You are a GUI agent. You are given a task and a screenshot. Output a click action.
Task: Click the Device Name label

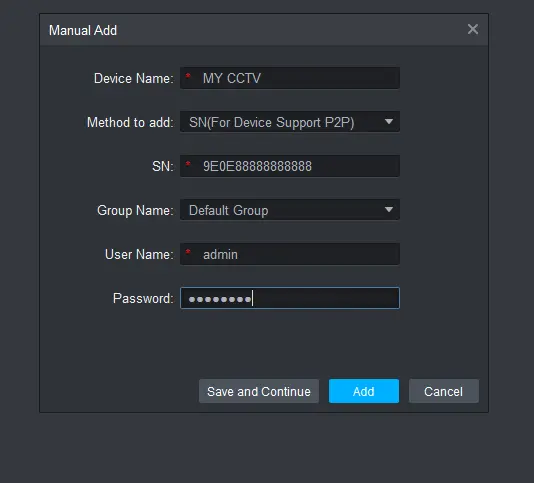point(134,78)
